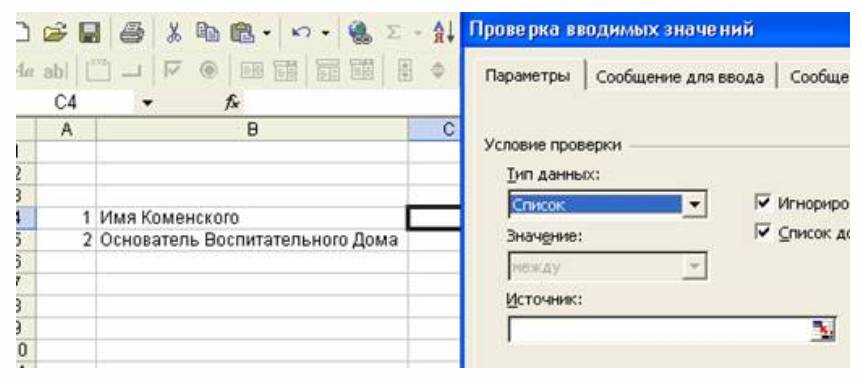Click the Open folder toolbar icon
This screenshot has width=862, height=381.
pos(55,33)
